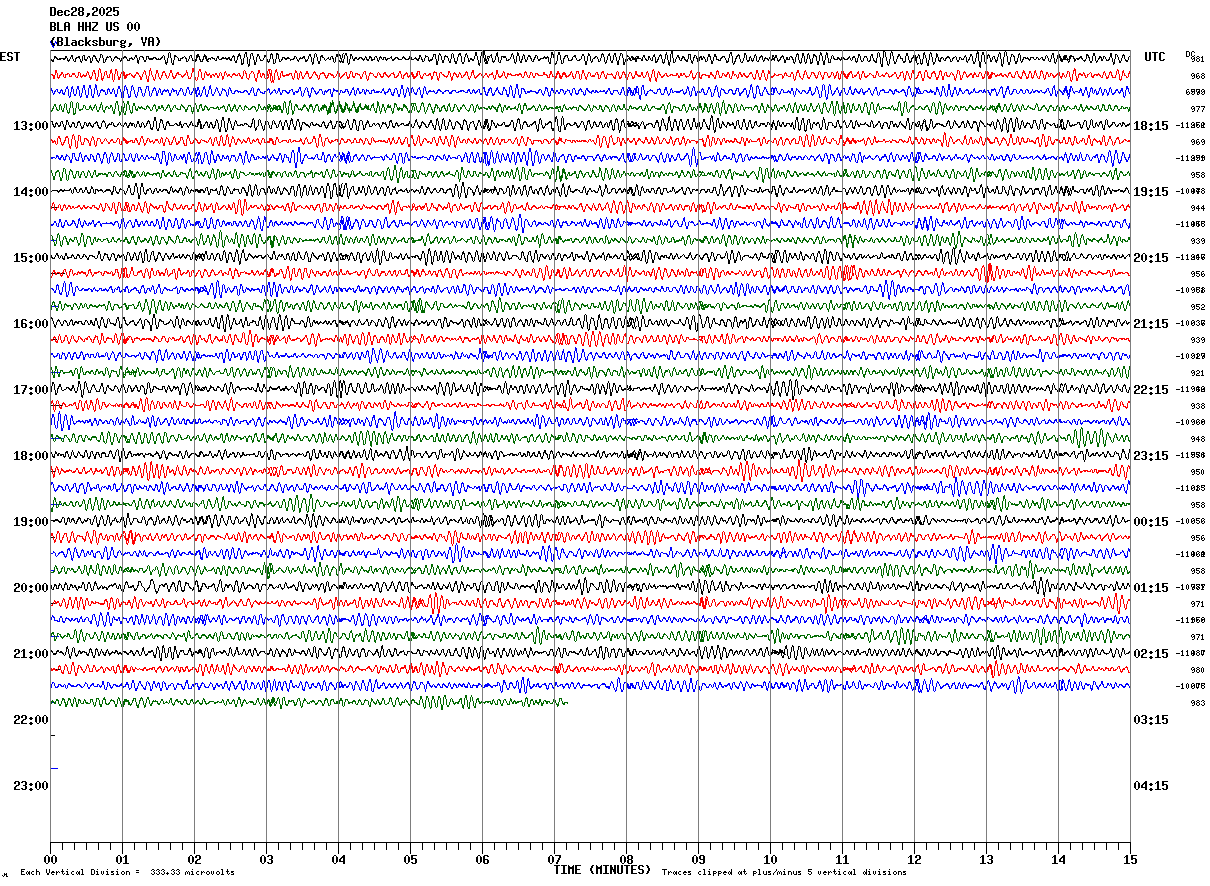The height and width of the screenshot is (886, 1210).
Task: Select the 22:00 EST hour label
Action: pyautogui.click(x=31, y=720)
